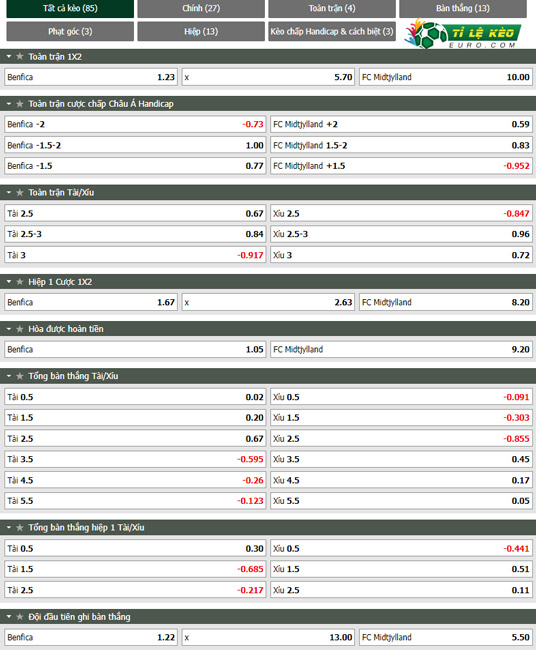Pick Xỉu 0.5 at -0.091

[401, 397]
